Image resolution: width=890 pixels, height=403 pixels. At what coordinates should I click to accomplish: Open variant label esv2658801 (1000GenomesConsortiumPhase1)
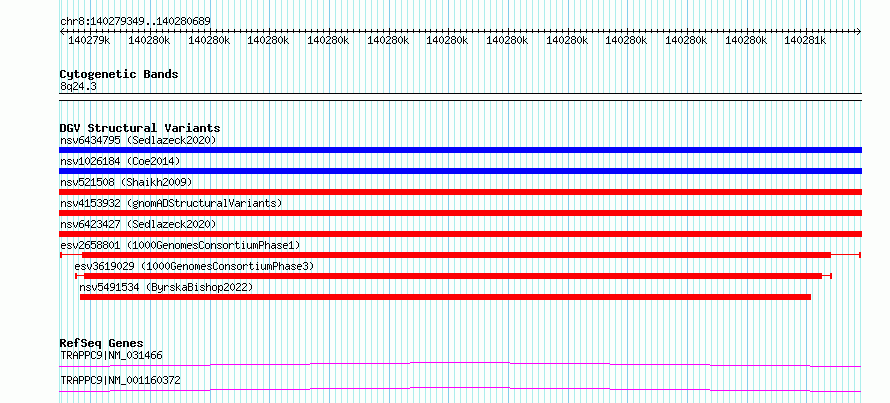180,245
